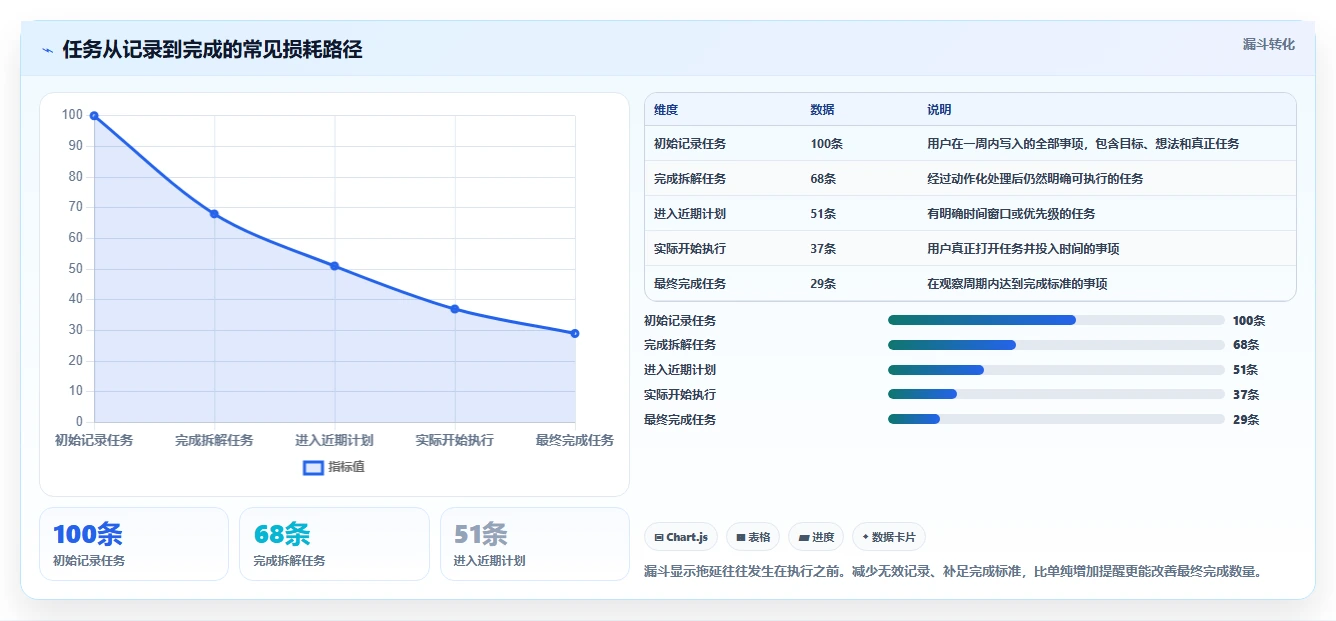Click the Chart.js chip icon
The width and height of the screenshot is (1336, 621).
point(659,537)
